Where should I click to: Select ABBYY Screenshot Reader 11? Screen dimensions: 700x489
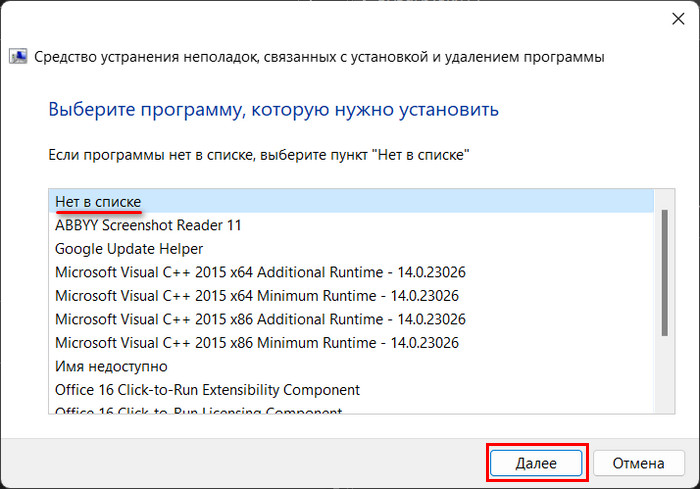pos(351,225)
